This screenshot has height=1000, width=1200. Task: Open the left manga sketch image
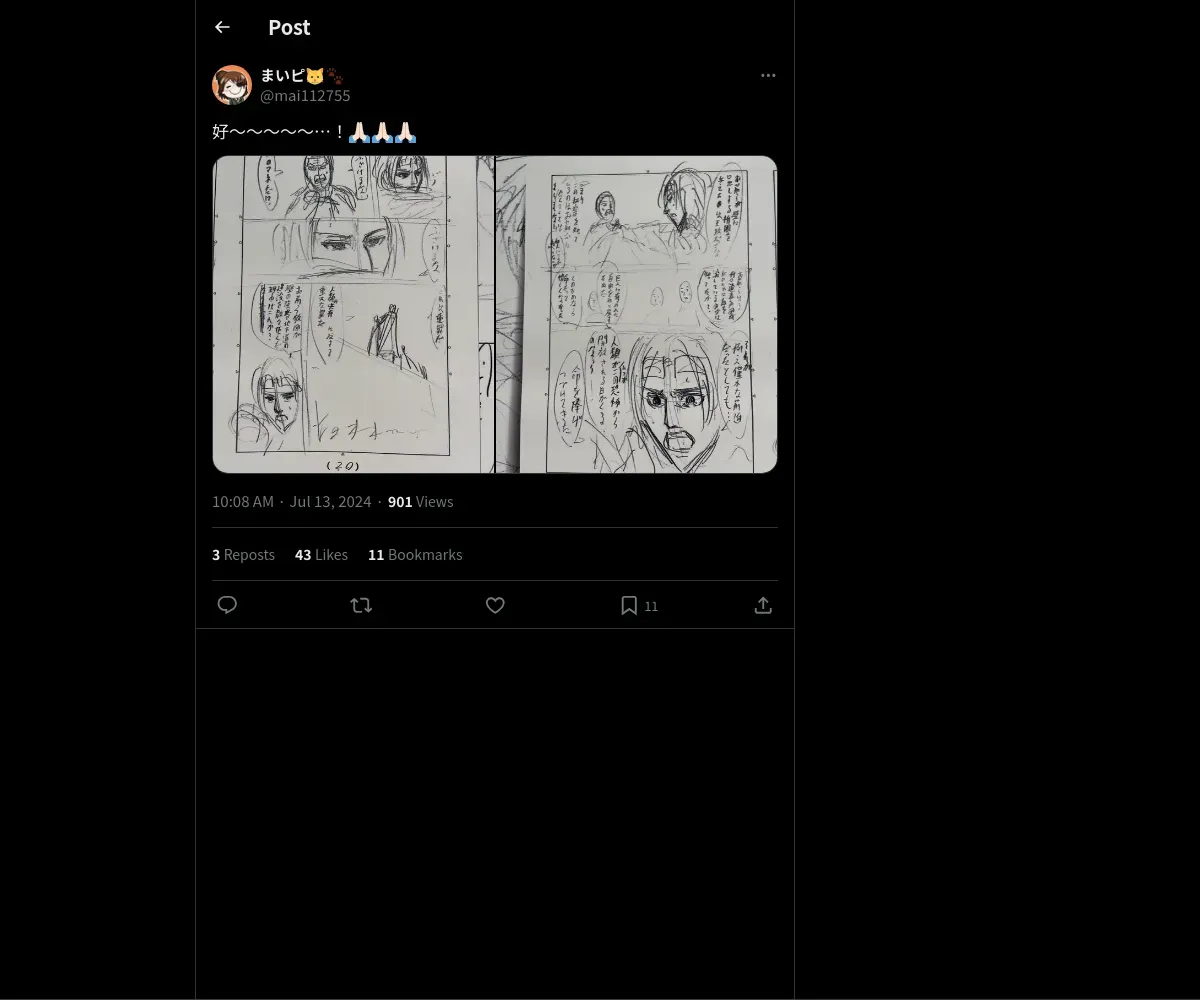(x=353, y=314)
